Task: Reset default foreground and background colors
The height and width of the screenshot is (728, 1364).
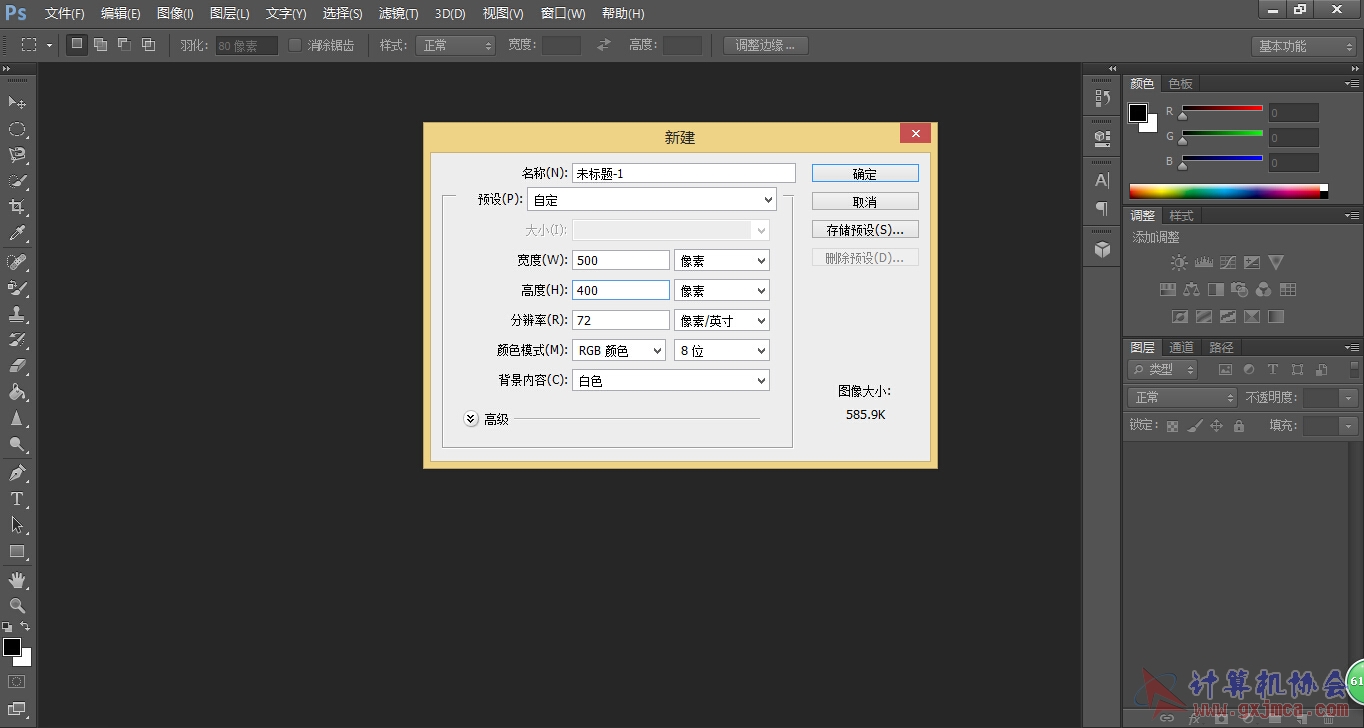Action: coord(8,627)
